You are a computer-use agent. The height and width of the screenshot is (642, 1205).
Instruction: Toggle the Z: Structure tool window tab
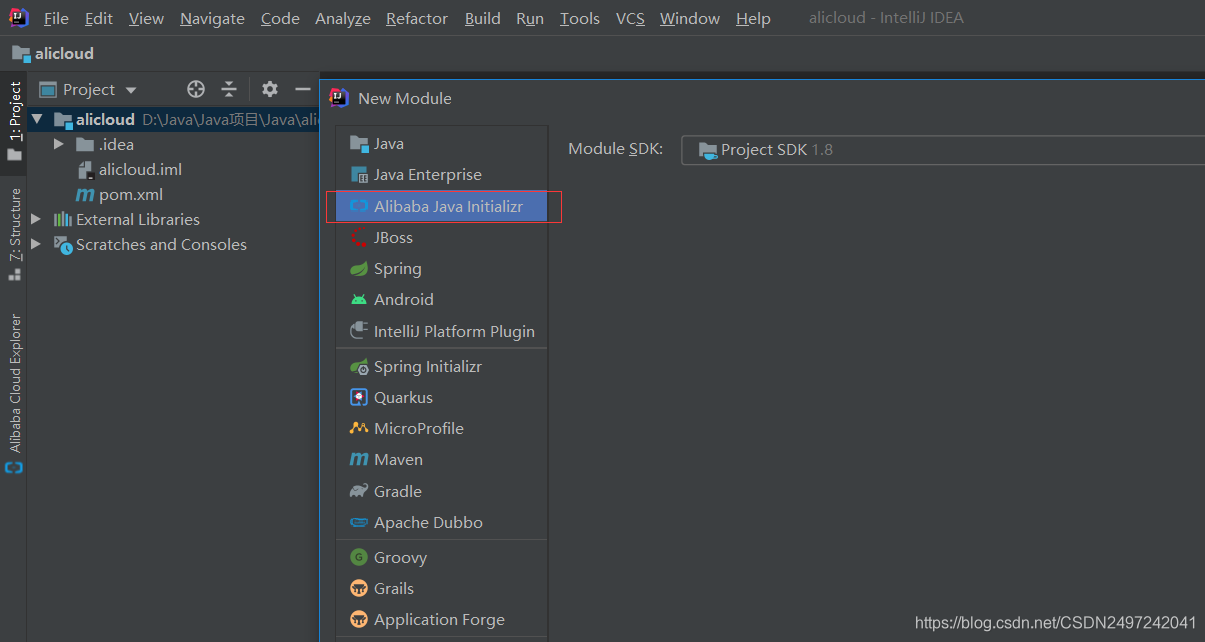14,233
